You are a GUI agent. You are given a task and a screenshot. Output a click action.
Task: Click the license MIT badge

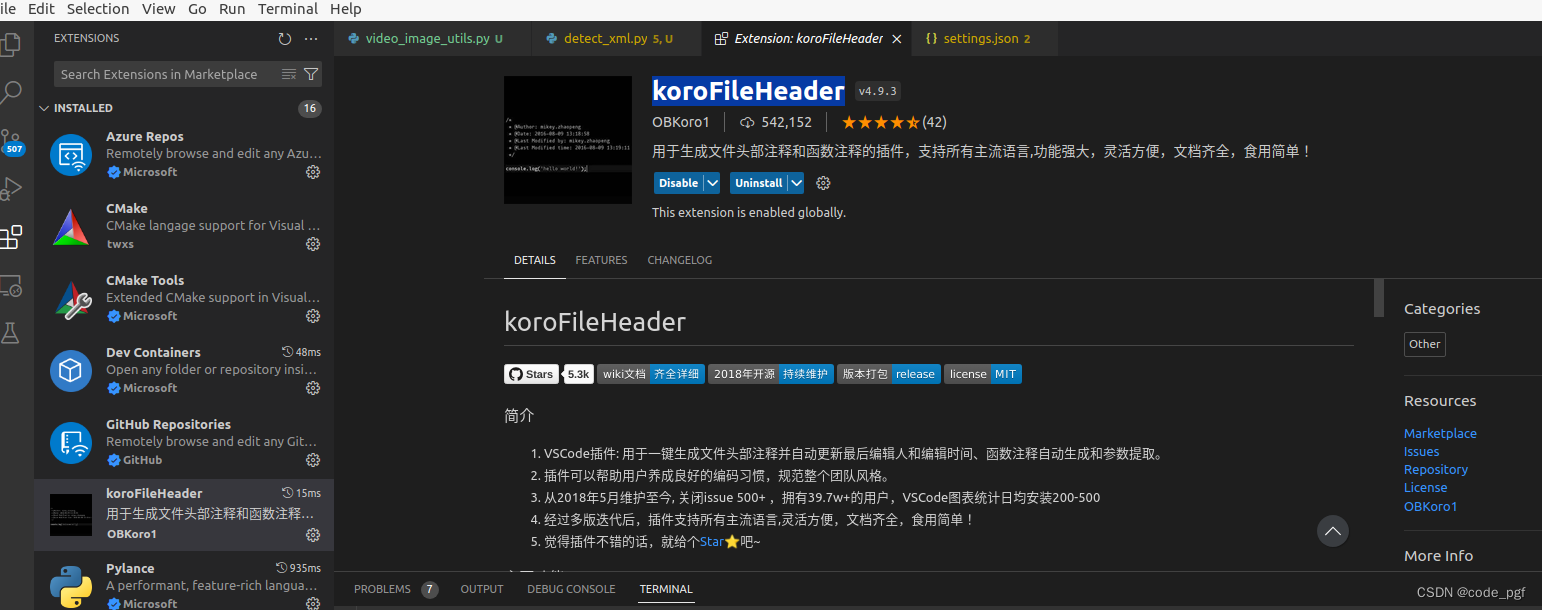tap(982, 374)
